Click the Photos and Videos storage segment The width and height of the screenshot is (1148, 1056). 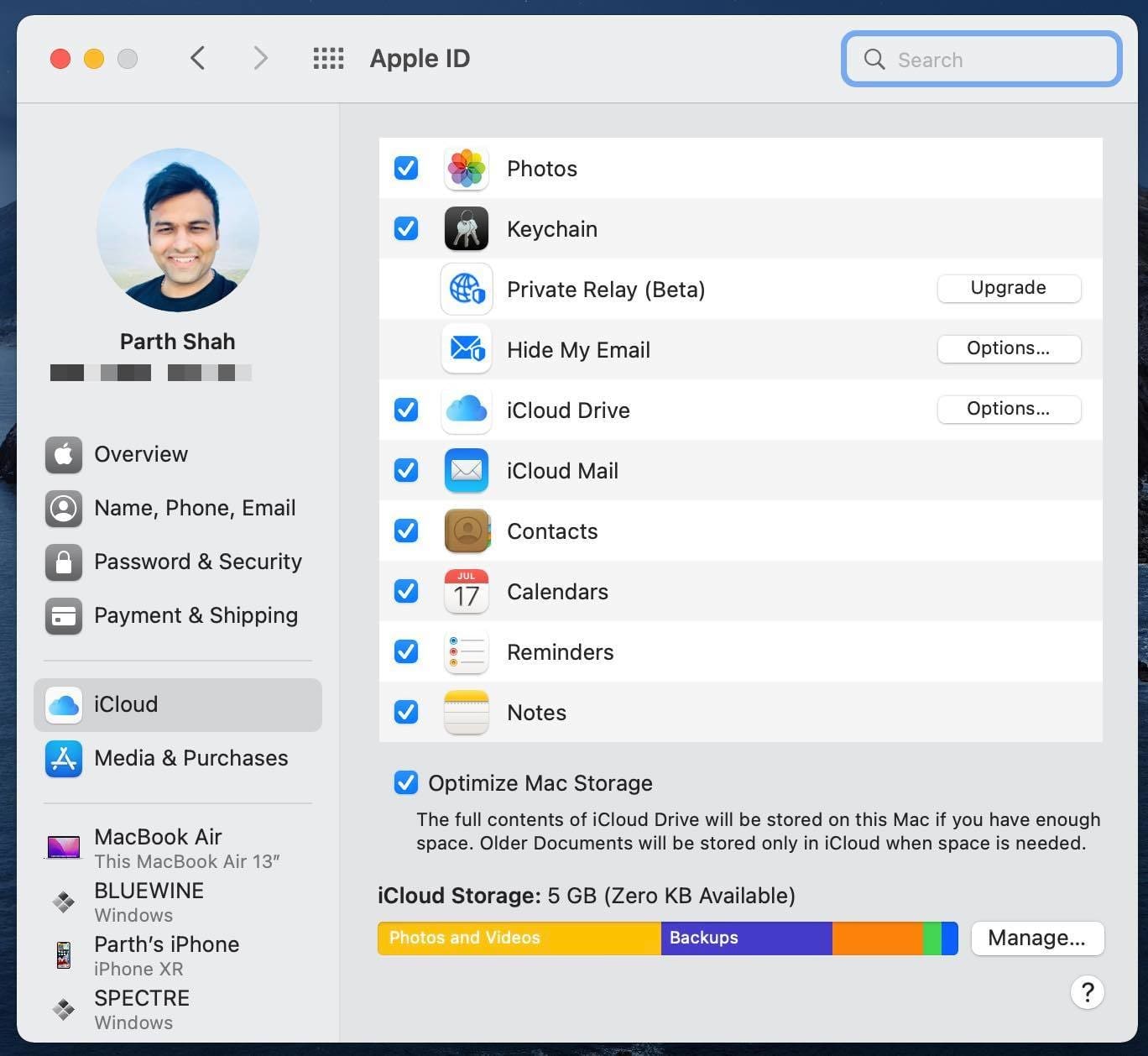519,938
